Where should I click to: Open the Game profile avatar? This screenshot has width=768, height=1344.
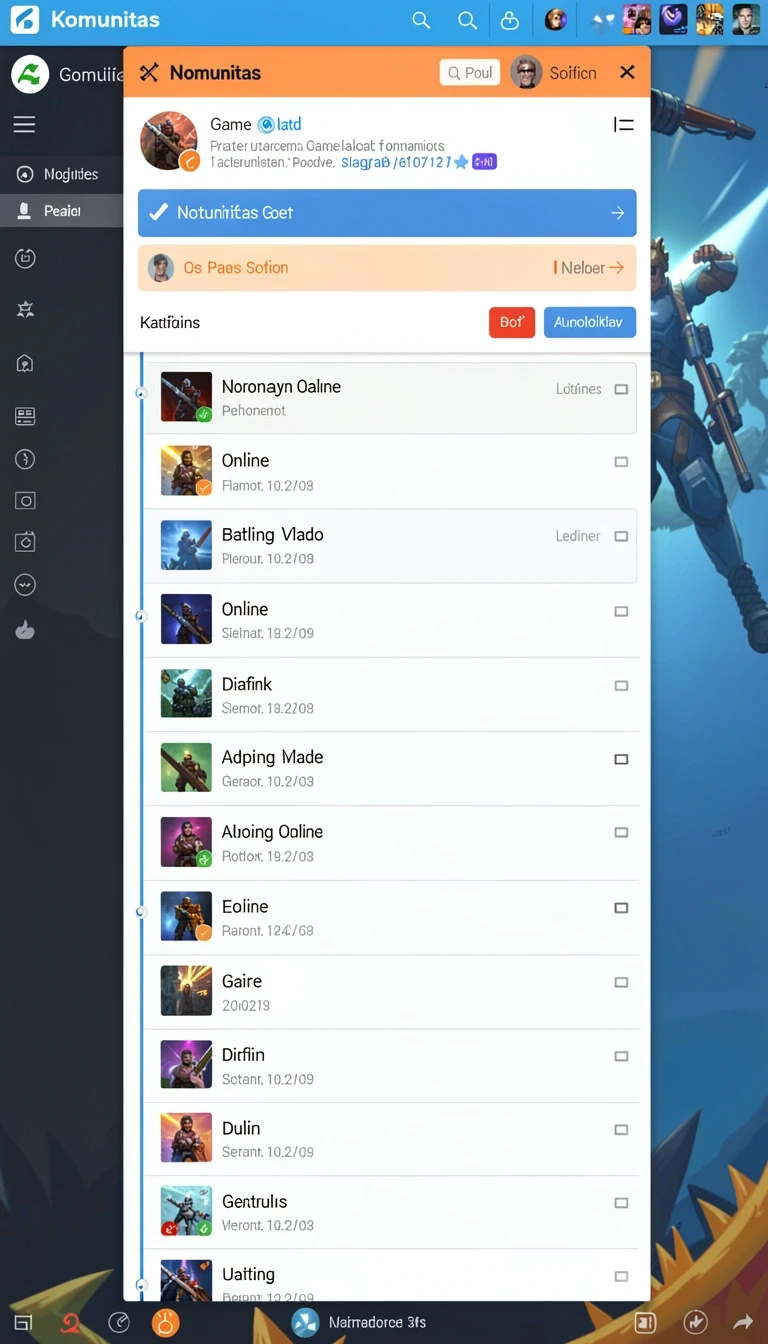168,141
